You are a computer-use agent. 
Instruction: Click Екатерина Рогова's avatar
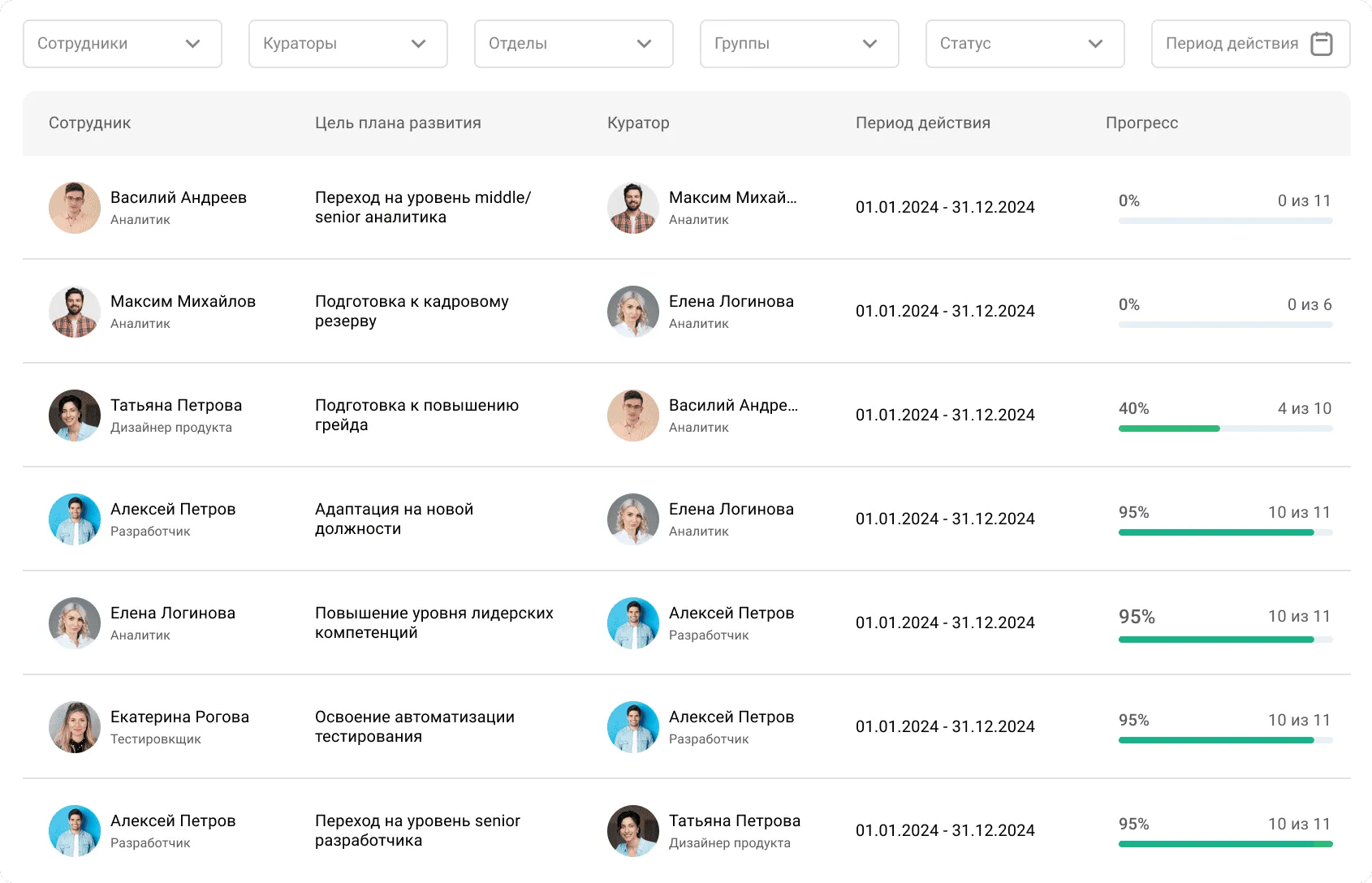(74, 727)
